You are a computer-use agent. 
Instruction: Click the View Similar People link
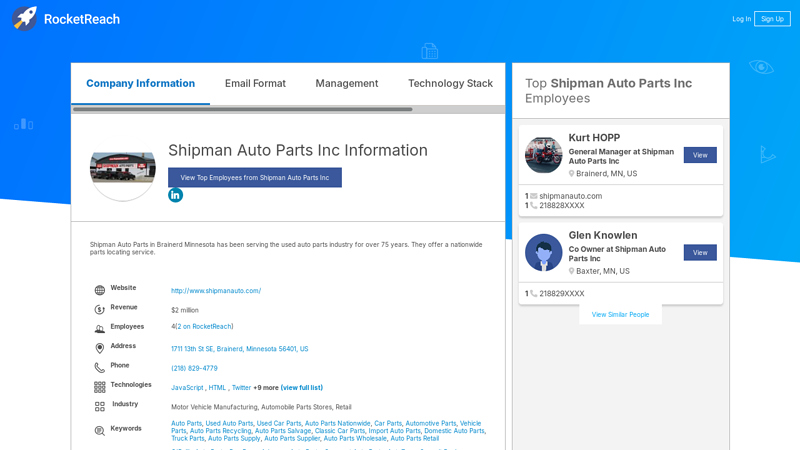click(x=620, y=314)
